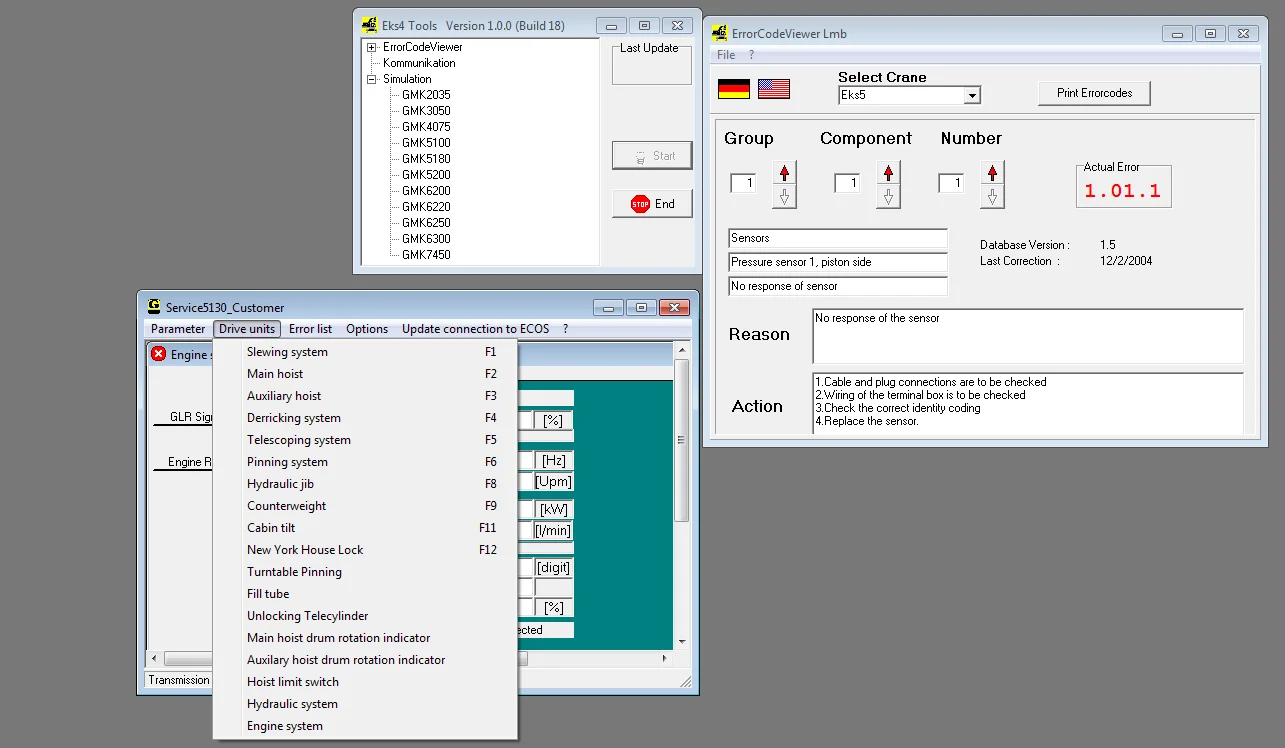1285x748 pixels.
Task: Choose New York House Lock entry
Action: 365,550
